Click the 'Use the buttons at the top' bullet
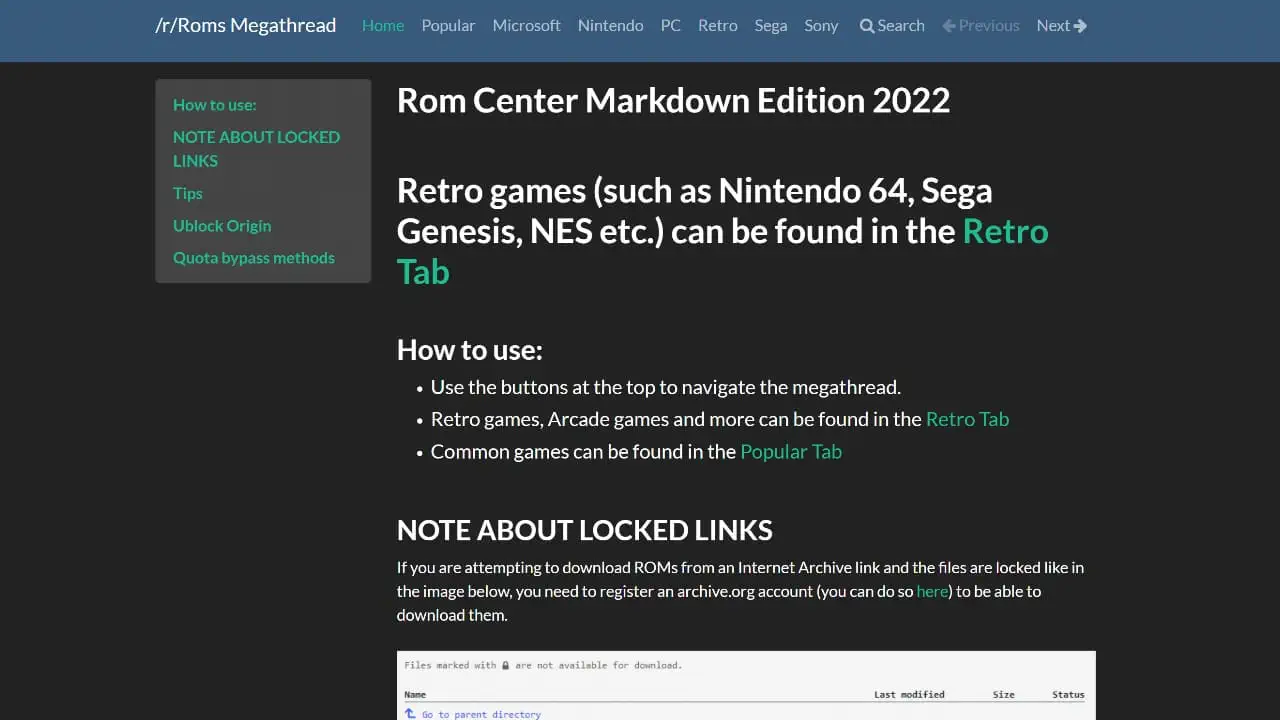The height and width of the screenshot is (720, 1280). 666,387
